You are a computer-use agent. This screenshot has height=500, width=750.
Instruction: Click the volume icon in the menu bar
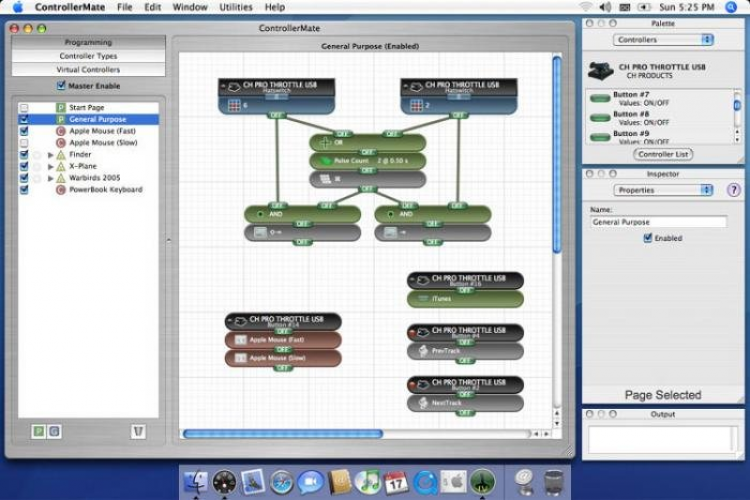click(x=605, y=7)
